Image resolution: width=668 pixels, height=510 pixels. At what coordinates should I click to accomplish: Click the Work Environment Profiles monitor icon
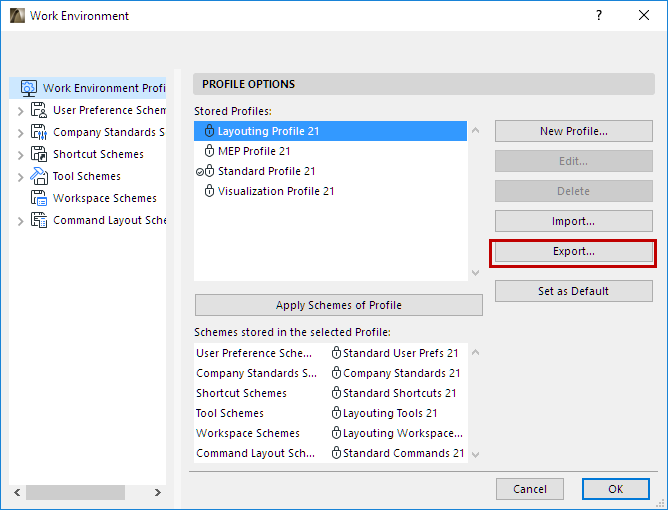pos(28,88)
